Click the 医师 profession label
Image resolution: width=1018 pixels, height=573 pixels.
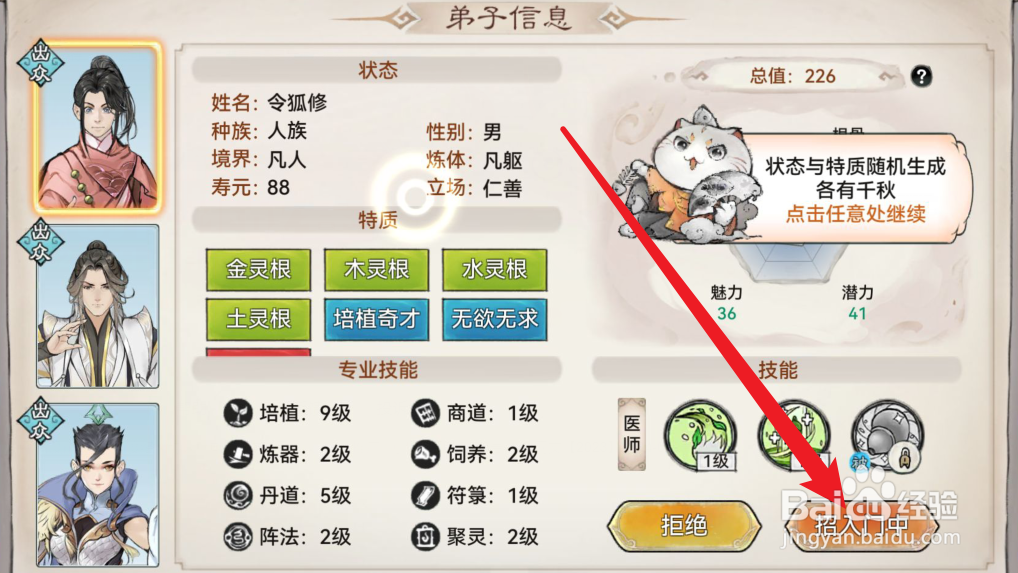632,434
